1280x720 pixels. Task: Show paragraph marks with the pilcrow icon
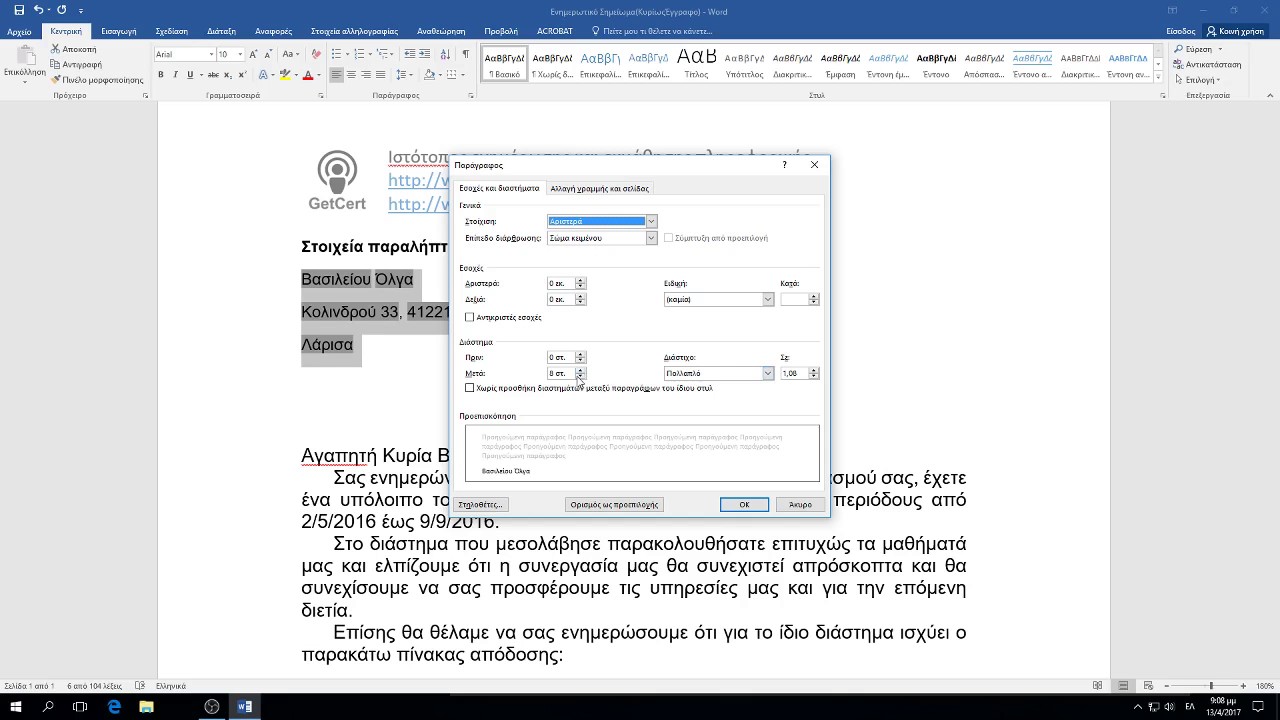click(465, 54)
